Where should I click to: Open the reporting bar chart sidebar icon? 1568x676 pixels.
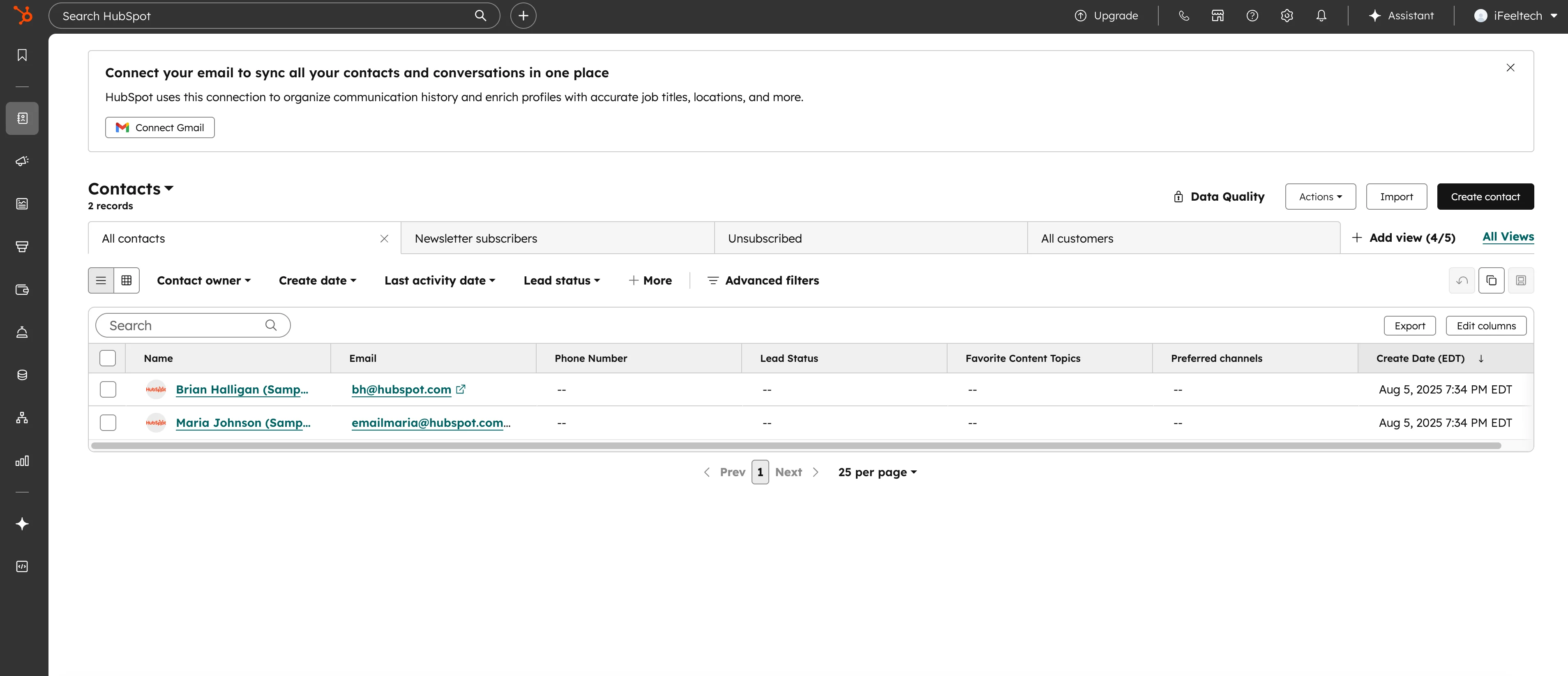click(22, 461)
